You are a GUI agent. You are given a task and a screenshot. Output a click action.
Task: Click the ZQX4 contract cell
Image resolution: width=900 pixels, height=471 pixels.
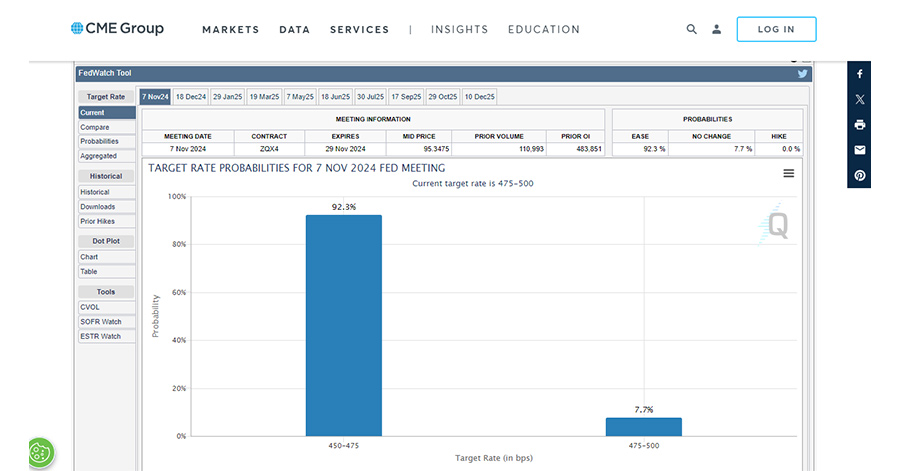point(269,149)
